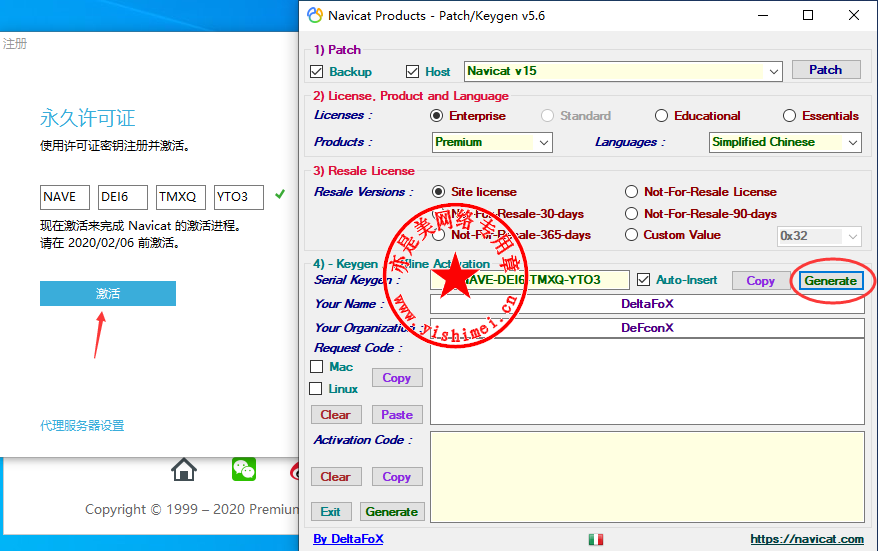The width and height of the screenshot is (878, 551).
Task: Click the DEI6 license key field
Action: point(123,197)
